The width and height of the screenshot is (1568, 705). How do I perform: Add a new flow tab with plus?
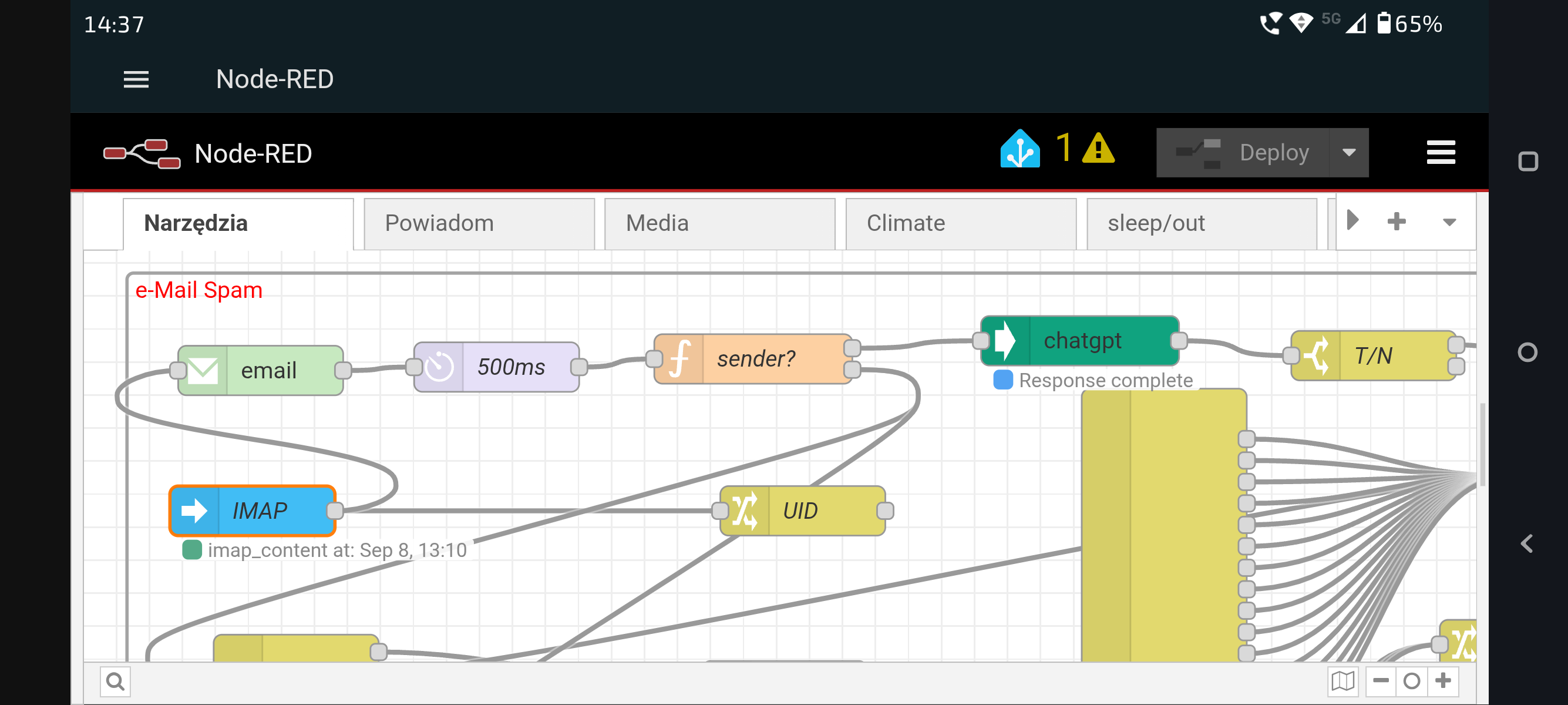(1397, 221)
